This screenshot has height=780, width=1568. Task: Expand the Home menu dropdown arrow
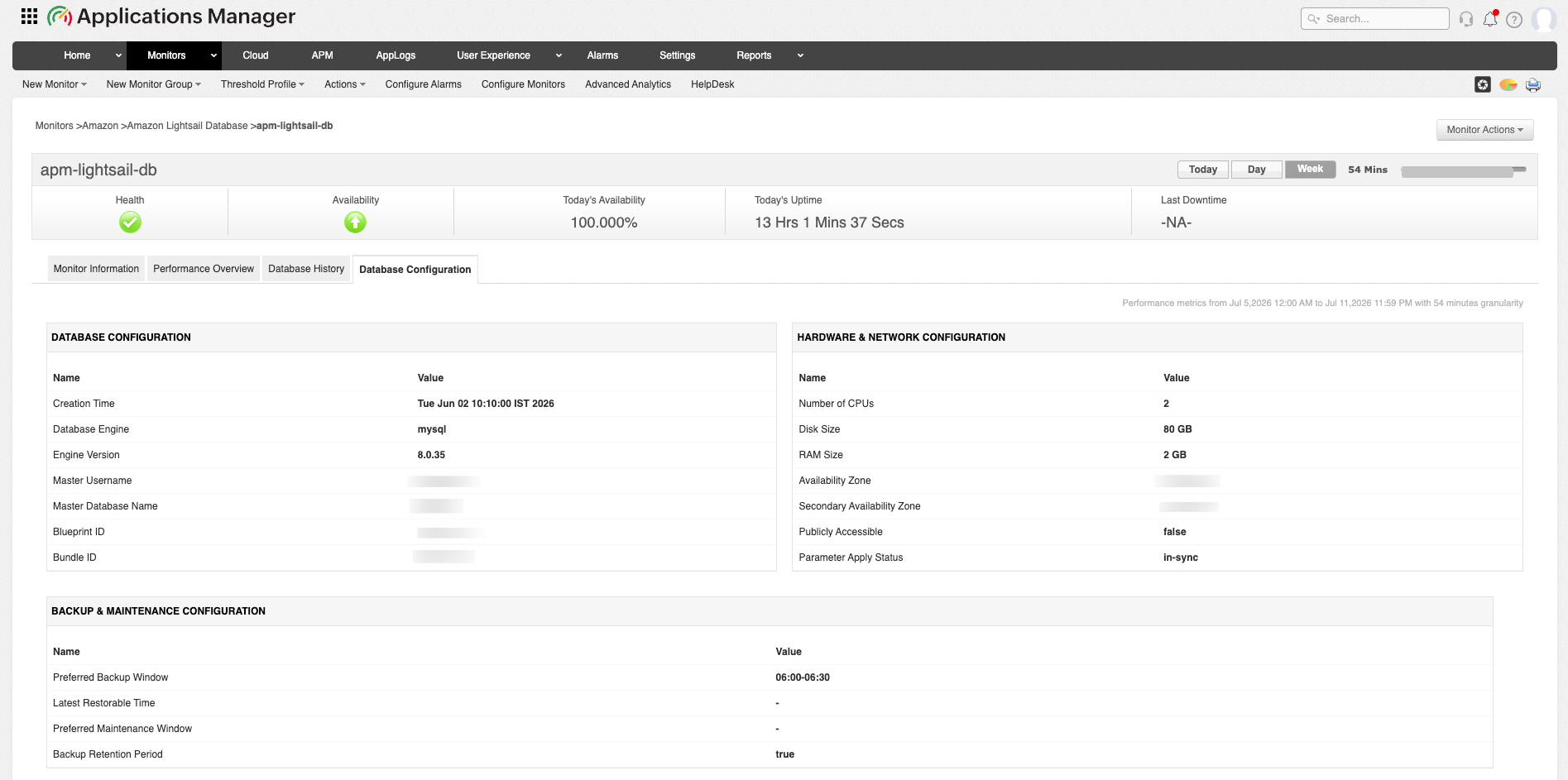coord(118,55)
